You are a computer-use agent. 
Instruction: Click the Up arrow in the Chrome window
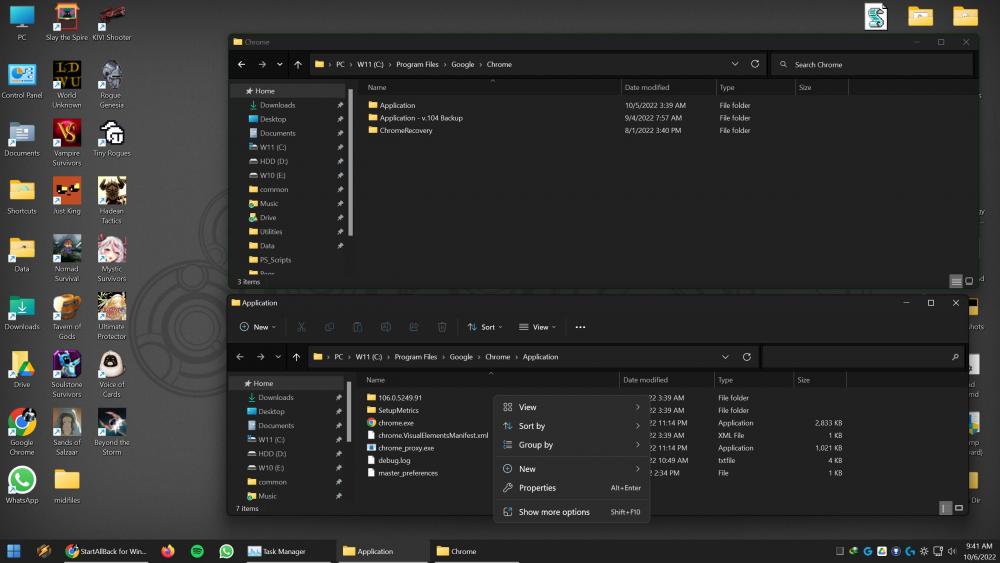tap(298, 64)
